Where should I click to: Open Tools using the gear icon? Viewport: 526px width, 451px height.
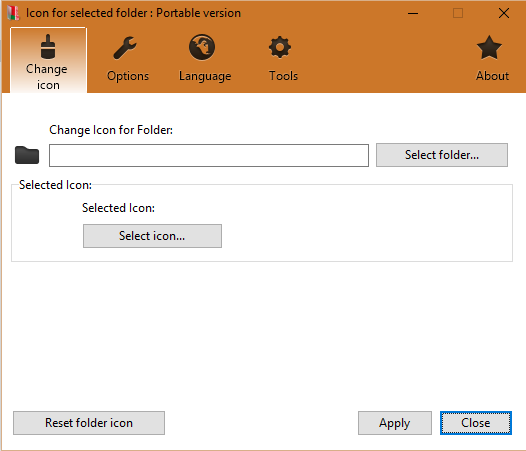(x=280, y=47)
